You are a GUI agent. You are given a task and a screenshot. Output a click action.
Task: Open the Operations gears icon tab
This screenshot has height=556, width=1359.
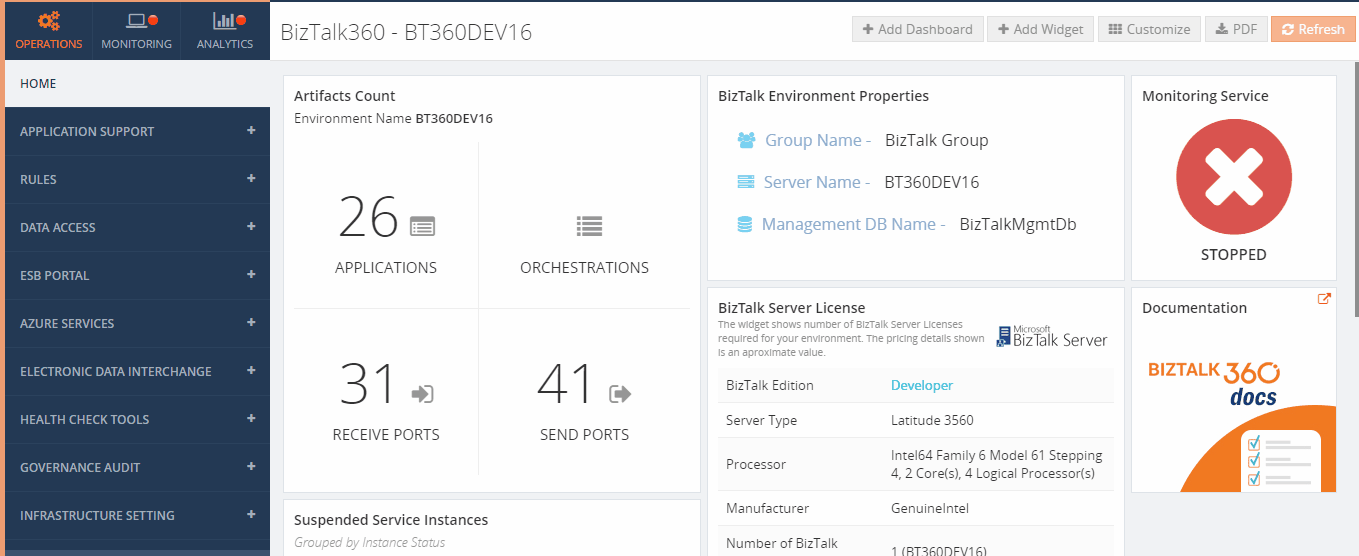point(49,31)
